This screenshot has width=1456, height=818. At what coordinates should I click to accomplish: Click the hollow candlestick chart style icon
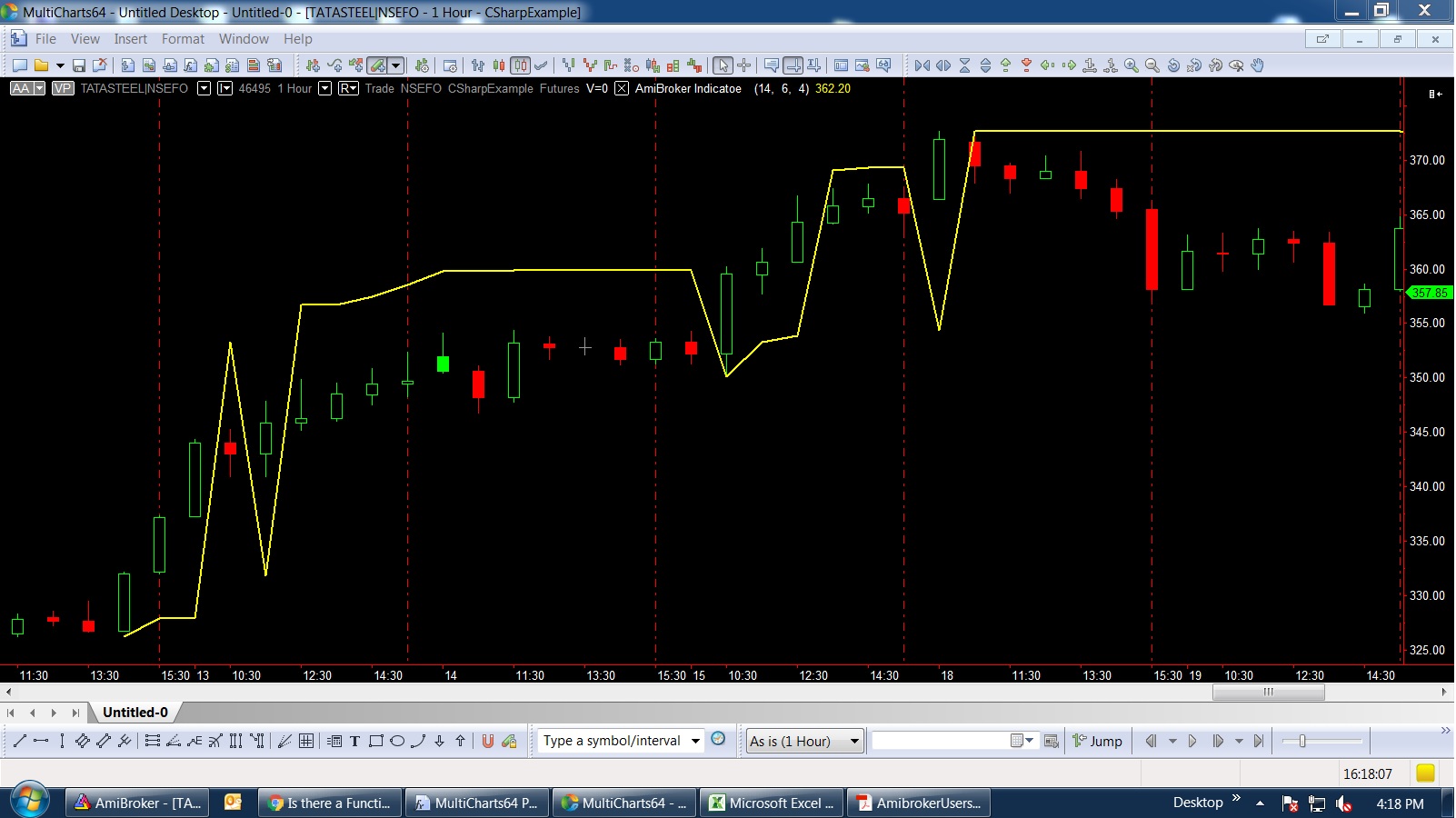tap(520, 65)
